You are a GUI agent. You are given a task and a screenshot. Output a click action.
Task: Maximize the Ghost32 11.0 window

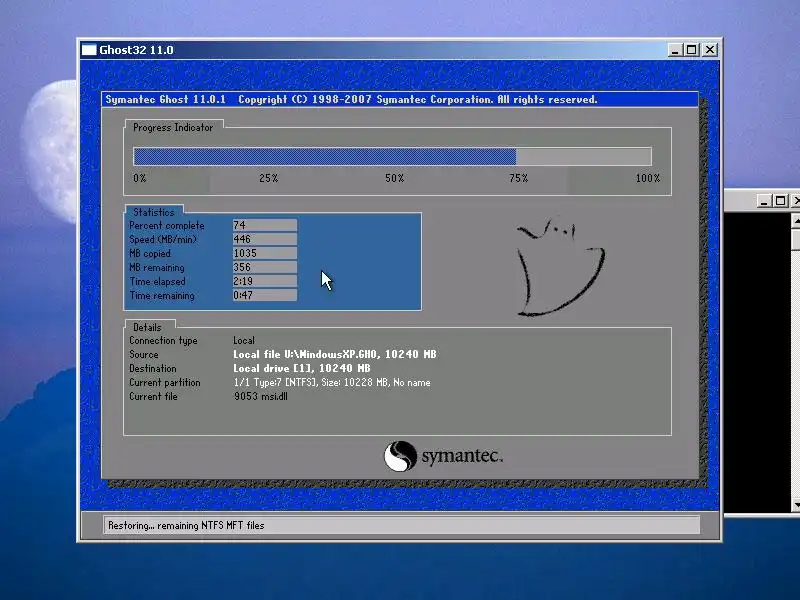[692, 50]
